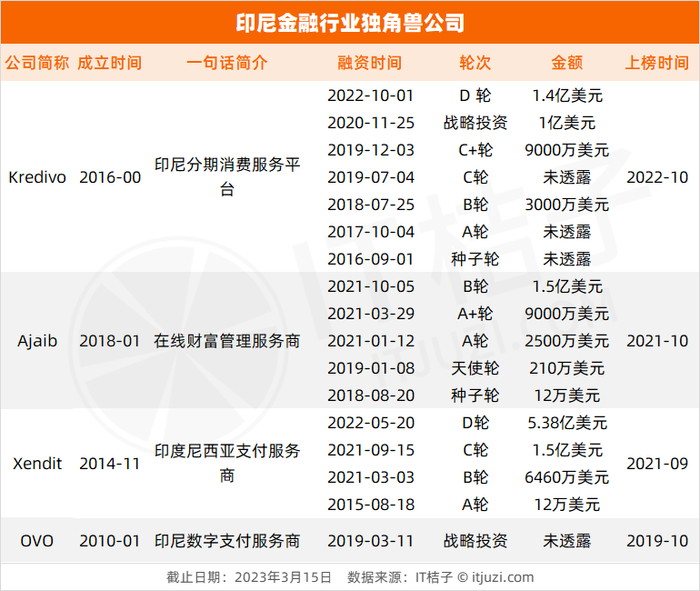Click listing date 2019-10

(x=657, y=541)
